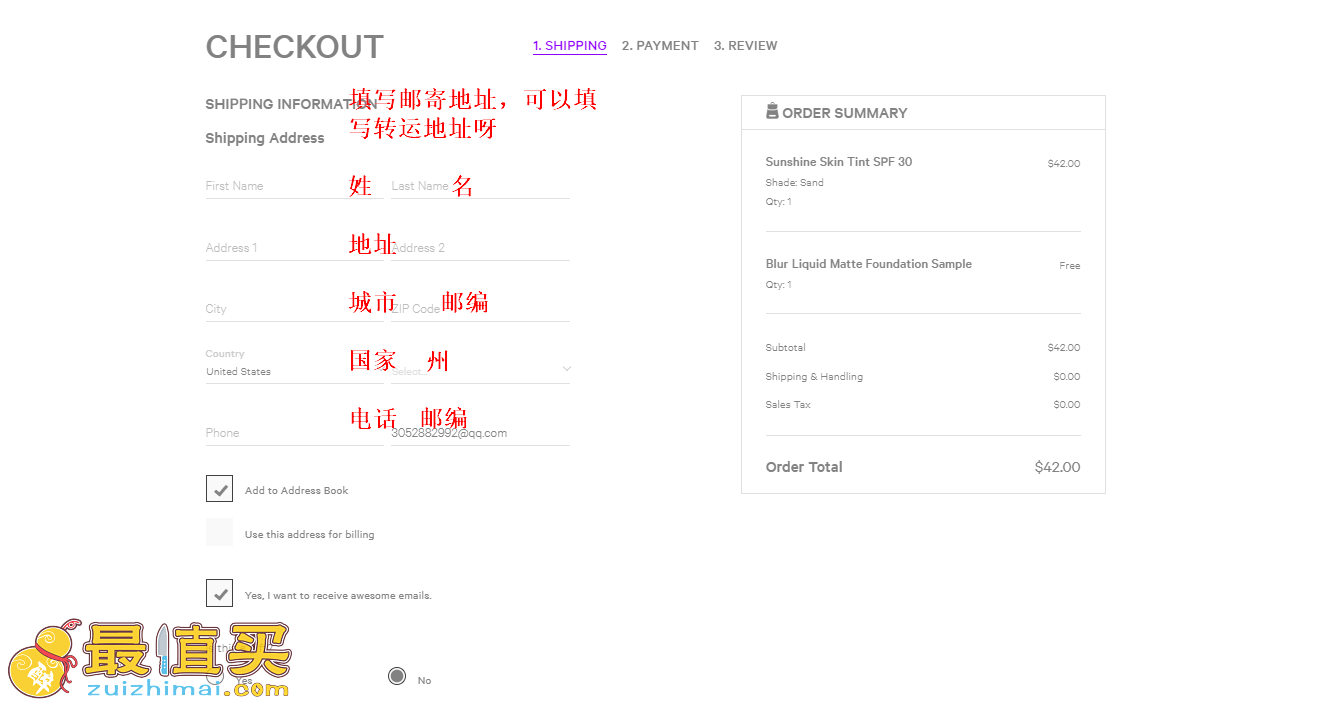The width and height of the screenshot is (1344, 706).
Task: Open the 1. SHIPPING step tab
Action: 570,46
